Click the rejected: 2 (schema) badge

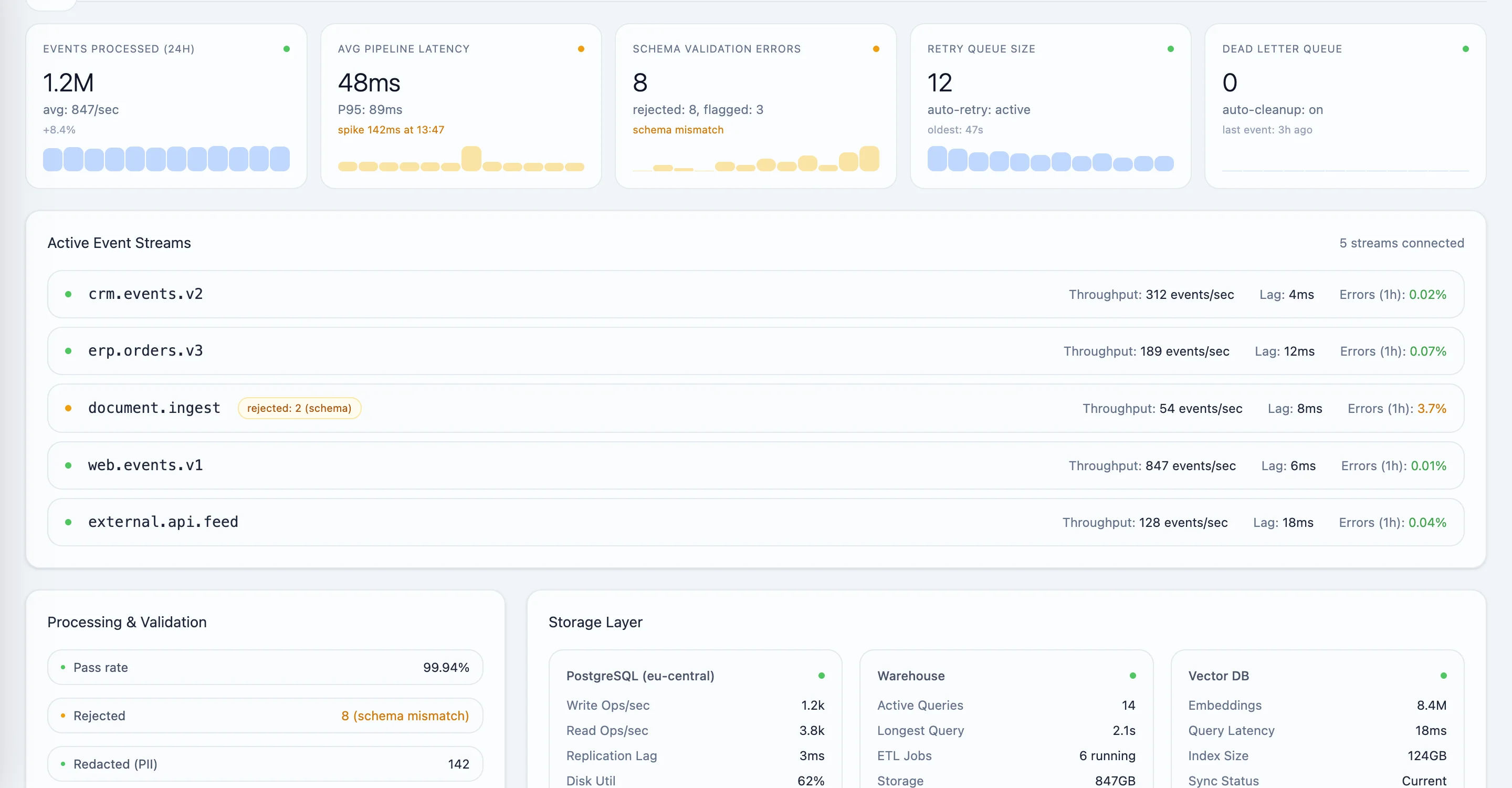coord(299,408)
